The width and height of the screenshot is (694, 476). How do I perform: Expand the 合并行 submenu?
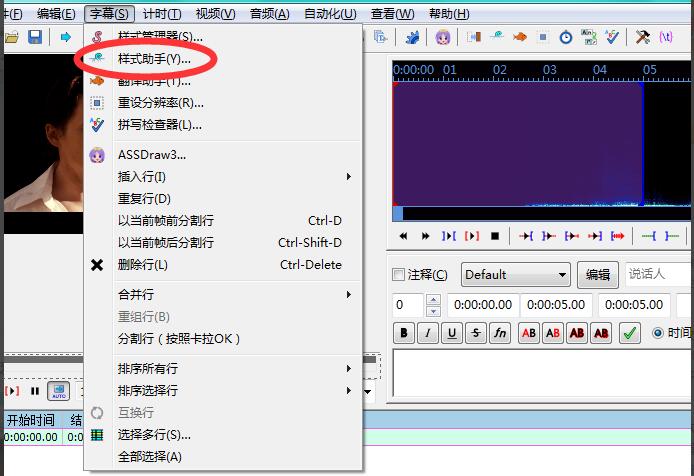pyautogui.click(x=224, y=294)
